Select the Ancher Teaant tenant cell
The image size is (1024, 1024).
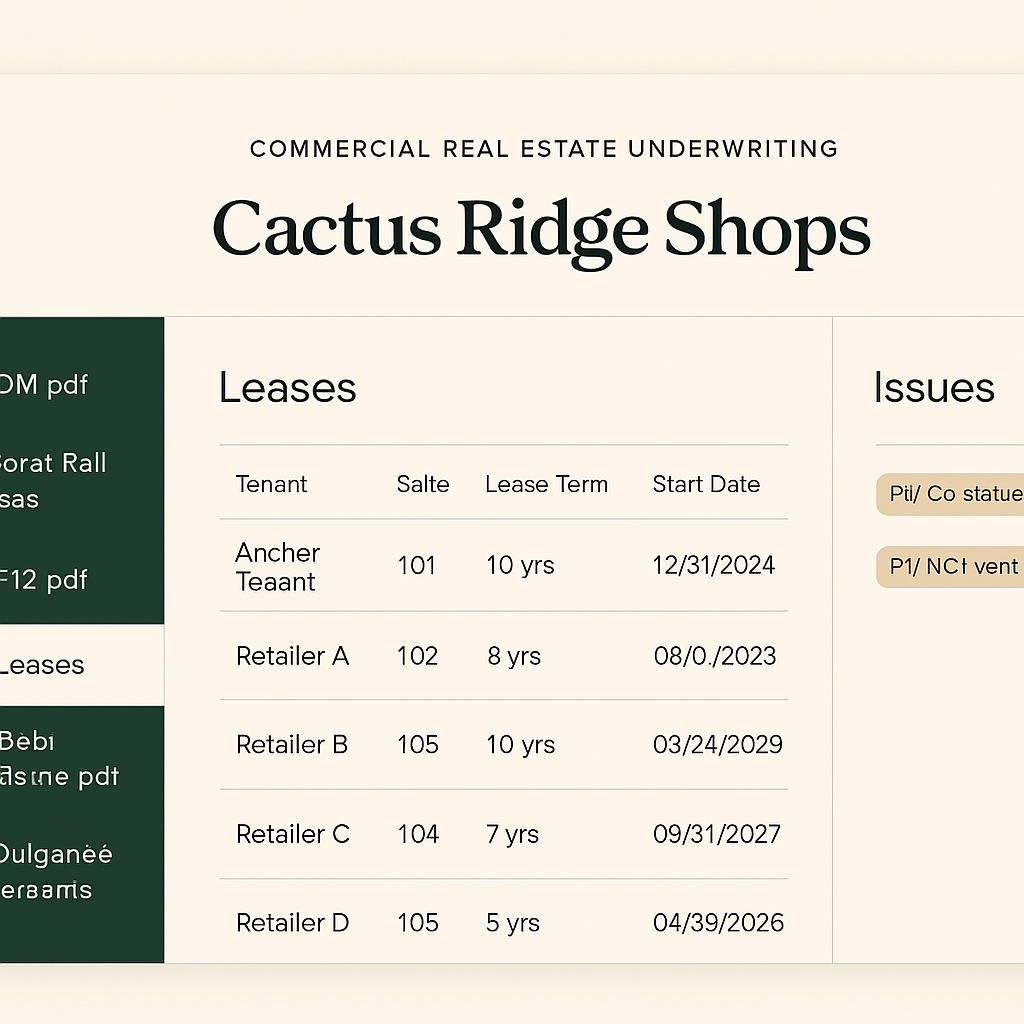pyautogui.click(x=278, y=567)
